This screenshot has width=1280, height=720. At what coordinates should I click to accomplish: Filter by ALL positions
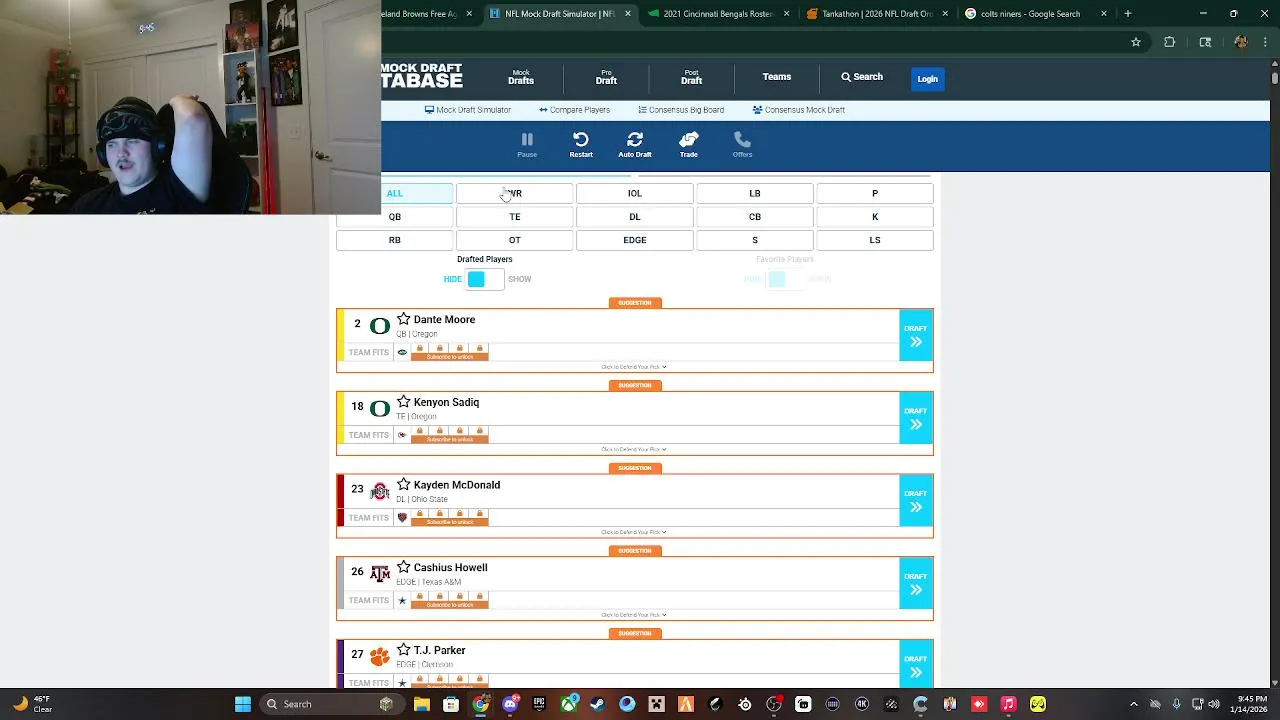[x=395, y=193]
